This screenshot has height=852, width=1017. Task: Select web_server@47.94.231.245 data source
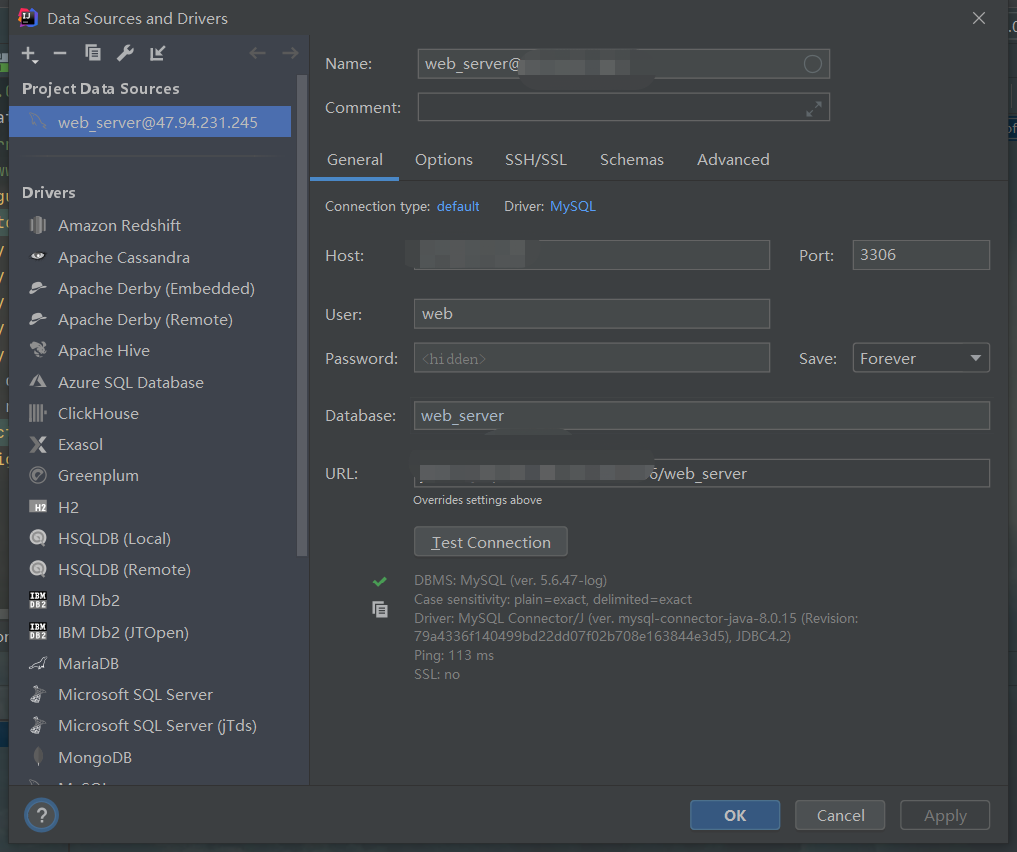pyautogui.click(x=150, y=122)
